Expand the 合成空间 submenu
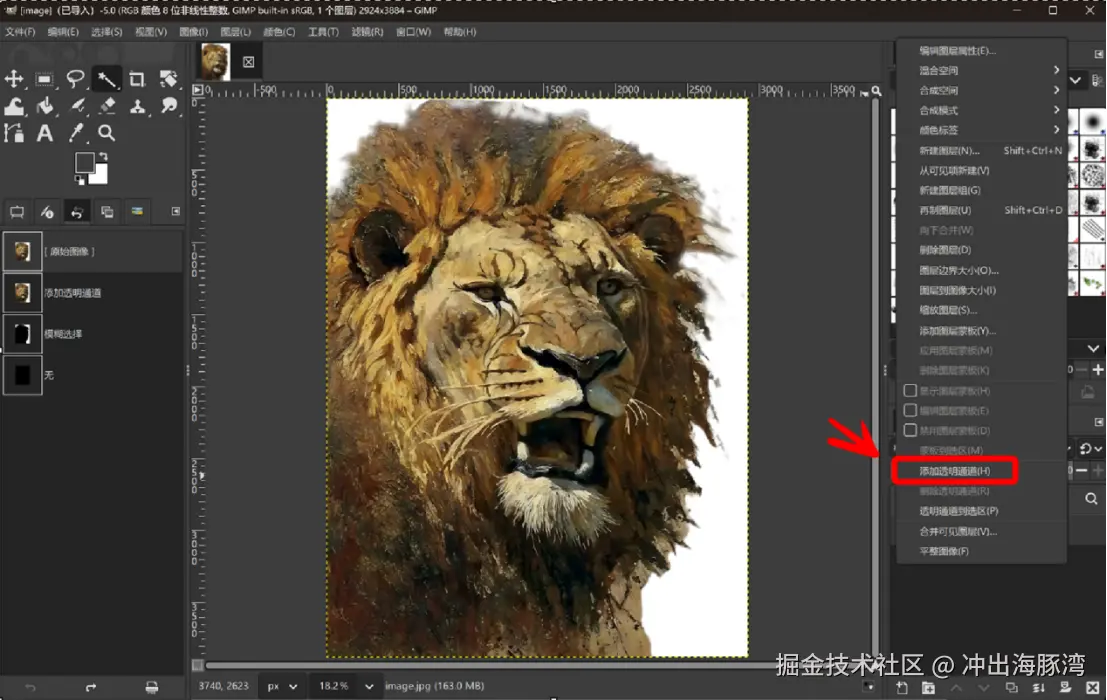Viewport: 1107px width, 700px height. tap(981, 90)
